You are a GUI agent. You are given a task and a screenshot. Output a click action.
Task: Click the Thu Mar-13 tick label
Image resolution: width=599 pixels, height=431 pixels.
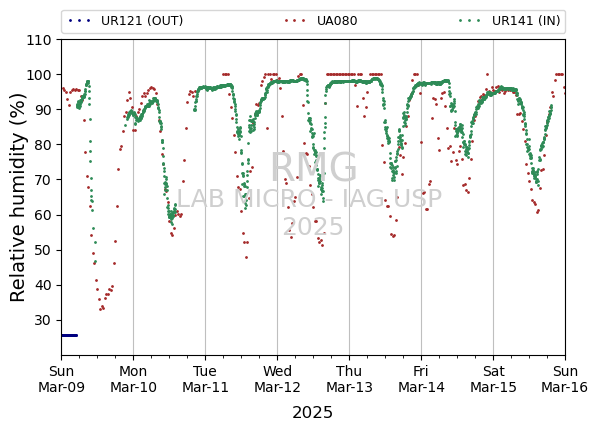coord(349,379)
